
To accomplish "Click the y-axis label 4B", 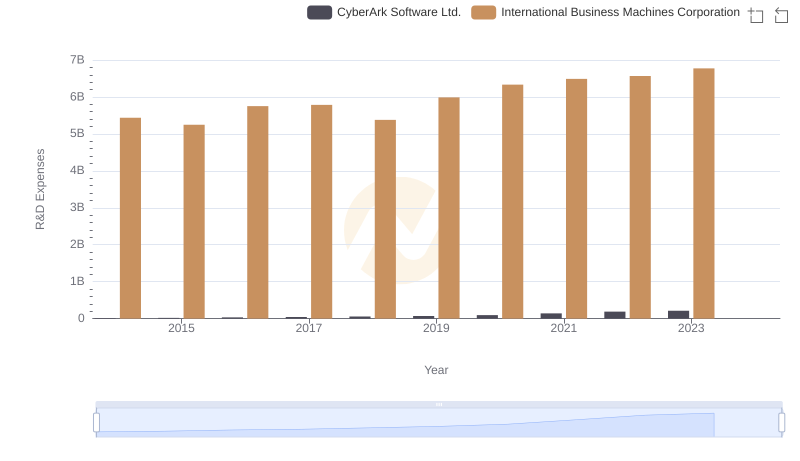I will point(77,170).
